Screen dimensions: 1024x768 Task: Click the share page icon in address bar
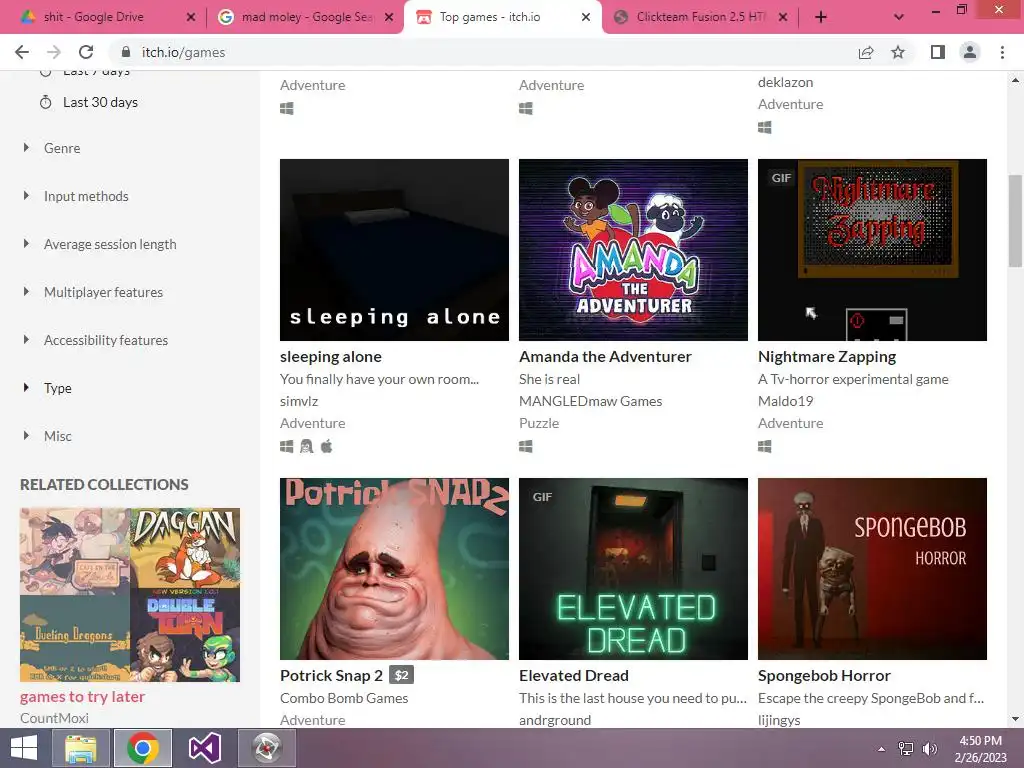[x=866, y=52]
